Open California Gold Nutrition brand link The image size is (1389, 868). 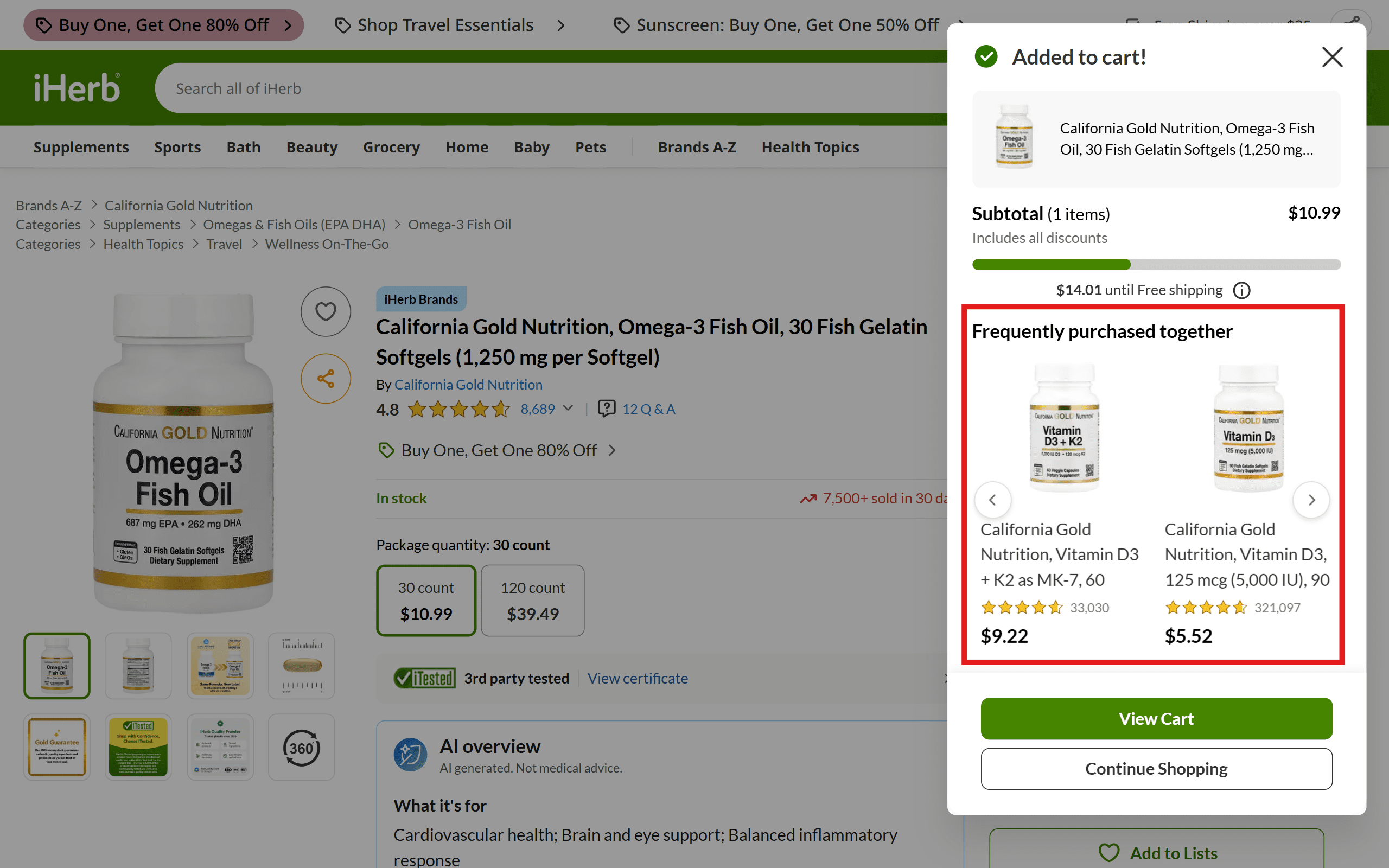(468, 384)
